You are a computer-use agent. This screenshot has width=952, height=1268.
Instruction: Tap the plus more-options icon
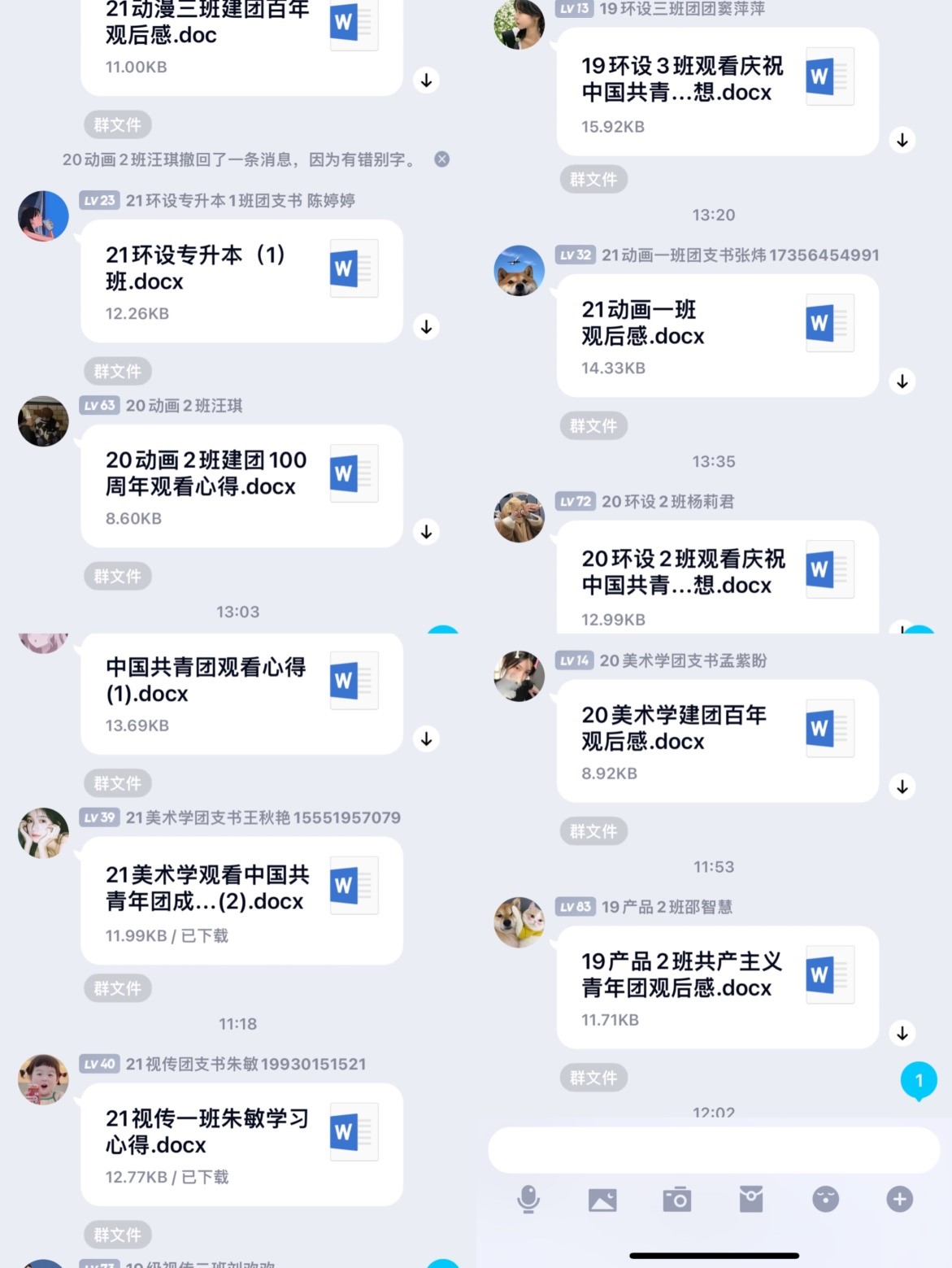[x=900, y=1199]
